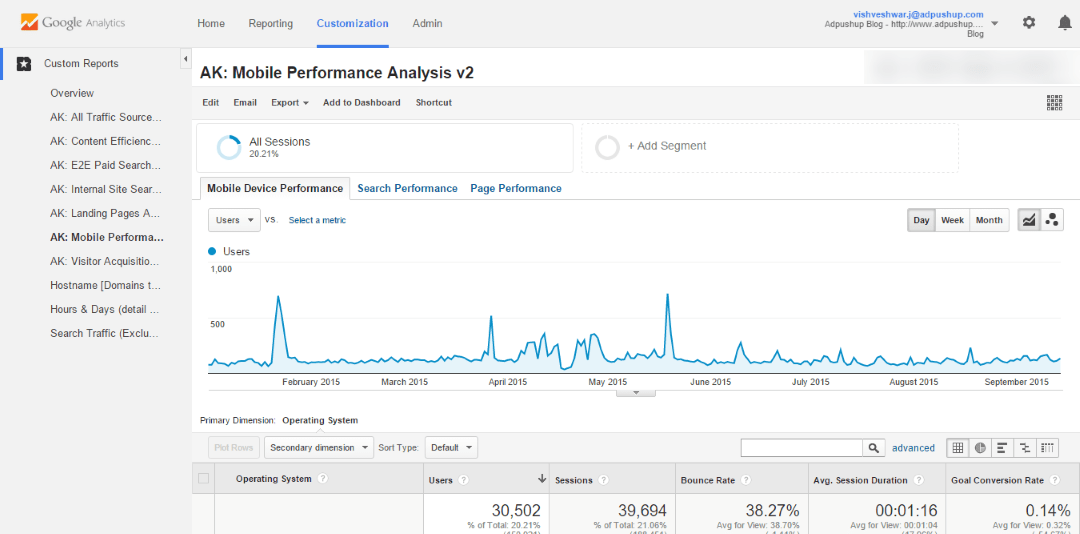Click the search magnifier button
The height and width of the screenshot is (534, 1080).
[874, 448]
